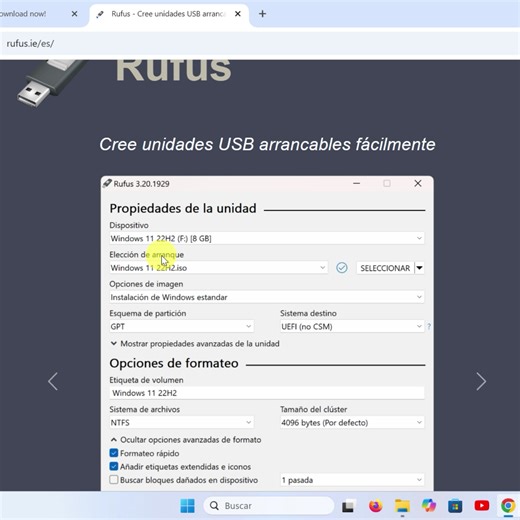This screenshot has height=520, width=520.
Task: Open File Explorer from the taskbar
Action: point(402,506)
